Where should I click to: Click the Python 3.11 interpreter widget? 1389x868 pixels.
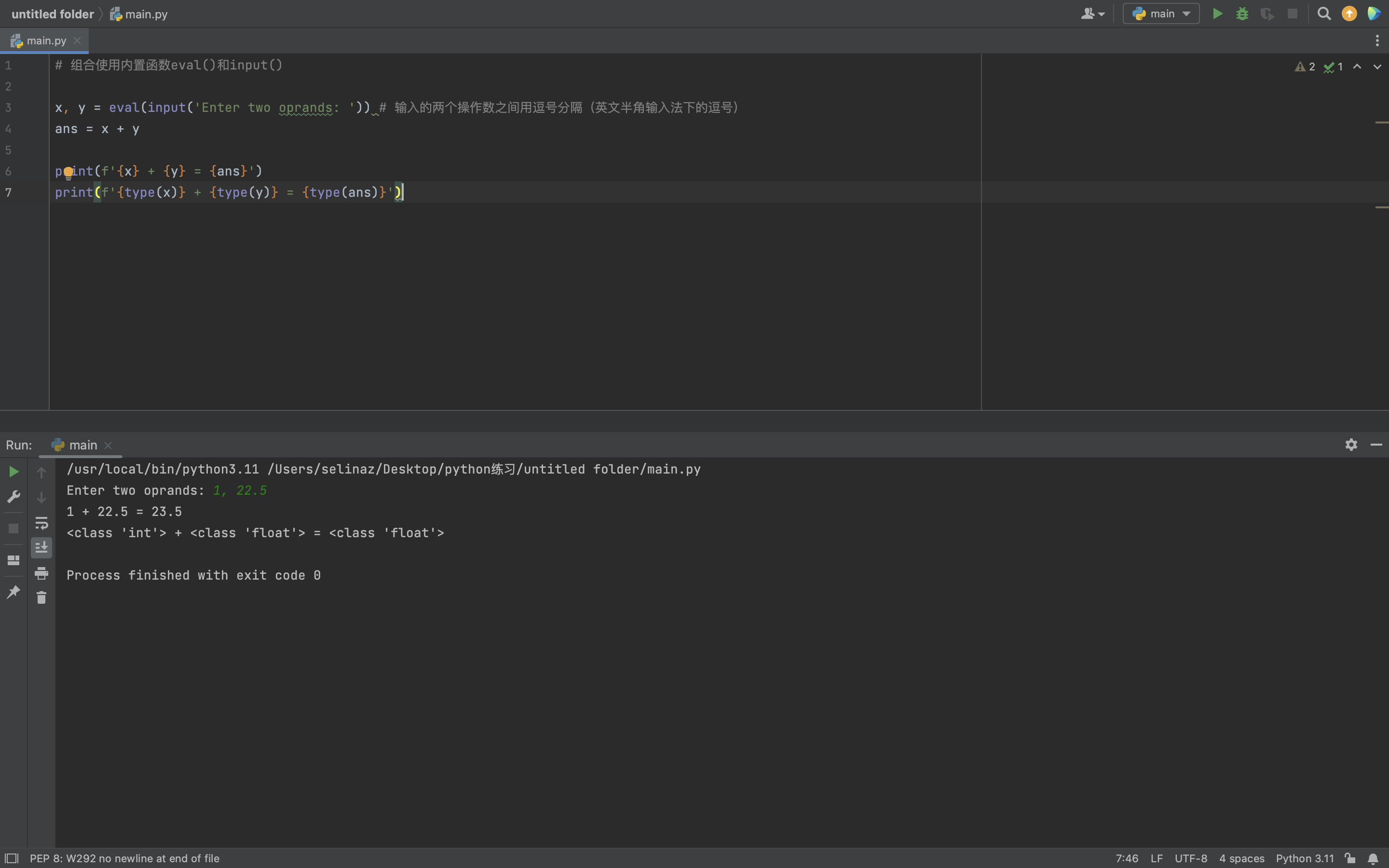click(1304, 859)
